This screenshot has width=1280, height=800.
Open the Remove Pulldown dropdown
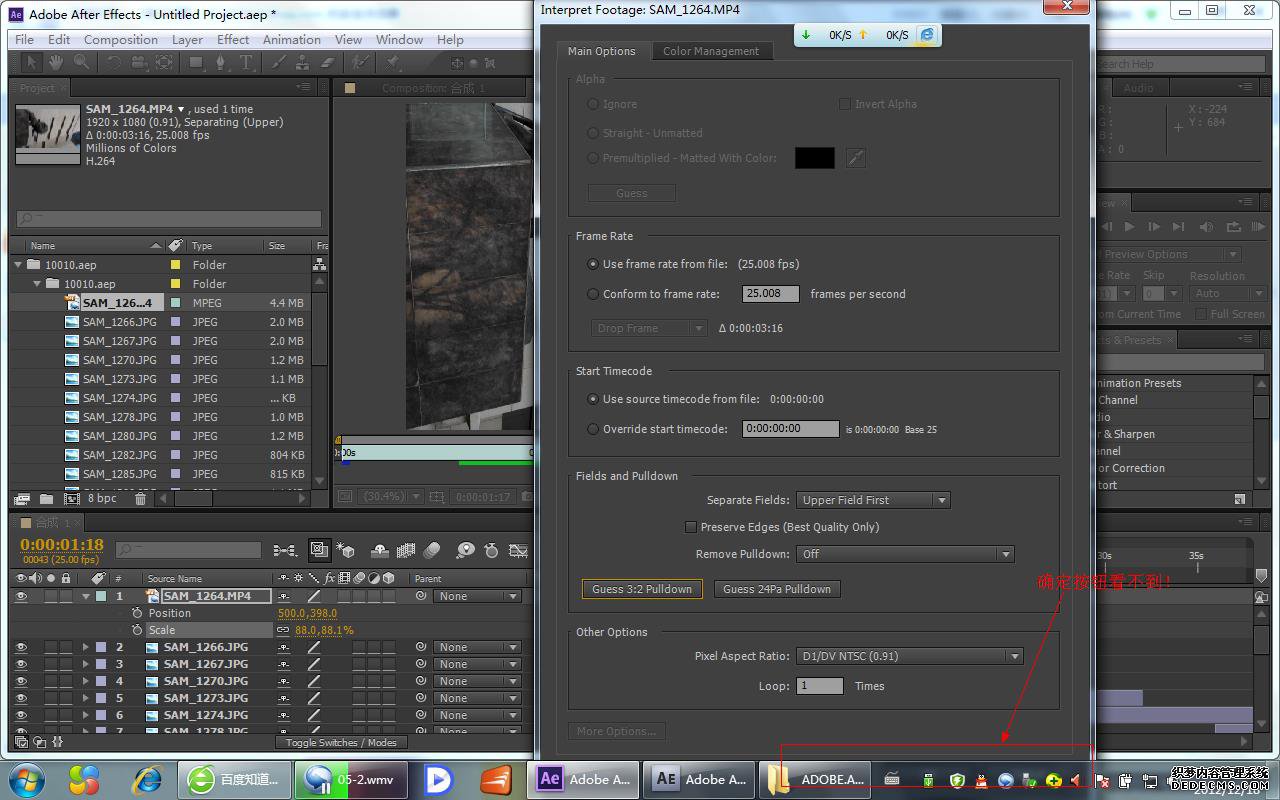pyautogui.click(x=905, y=554)
